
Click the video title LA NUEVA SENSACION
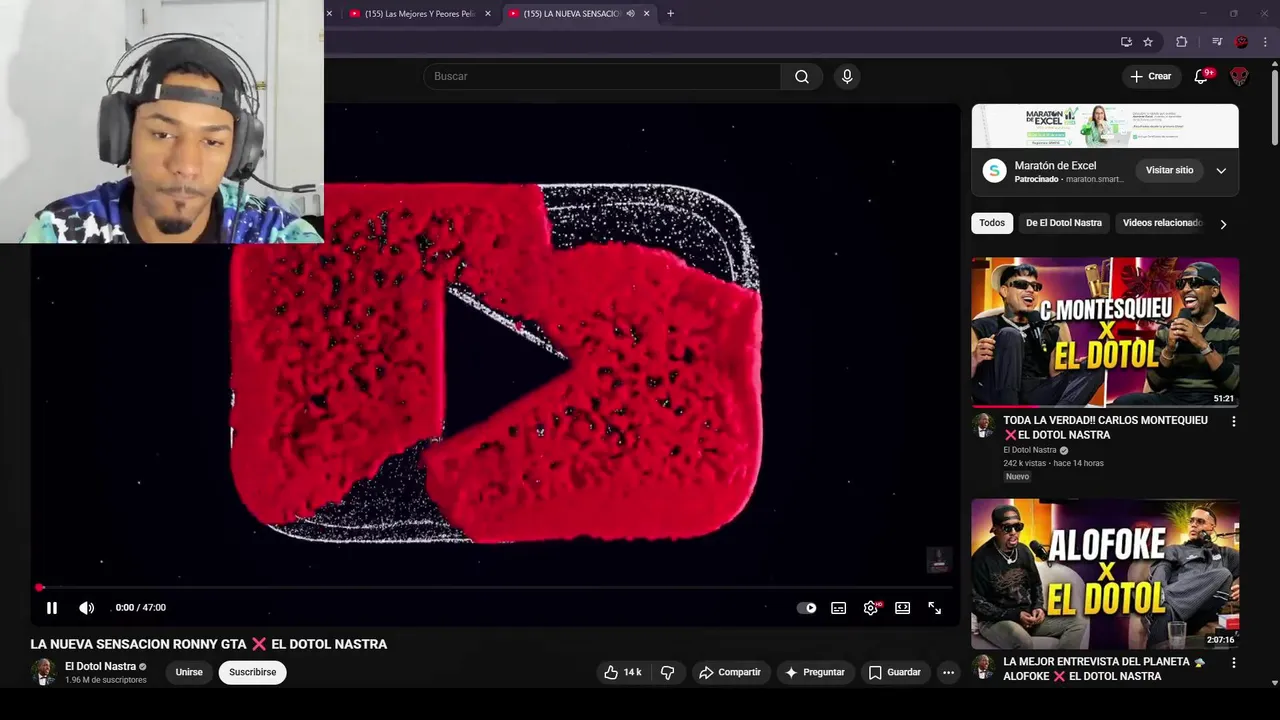[209, 644]
